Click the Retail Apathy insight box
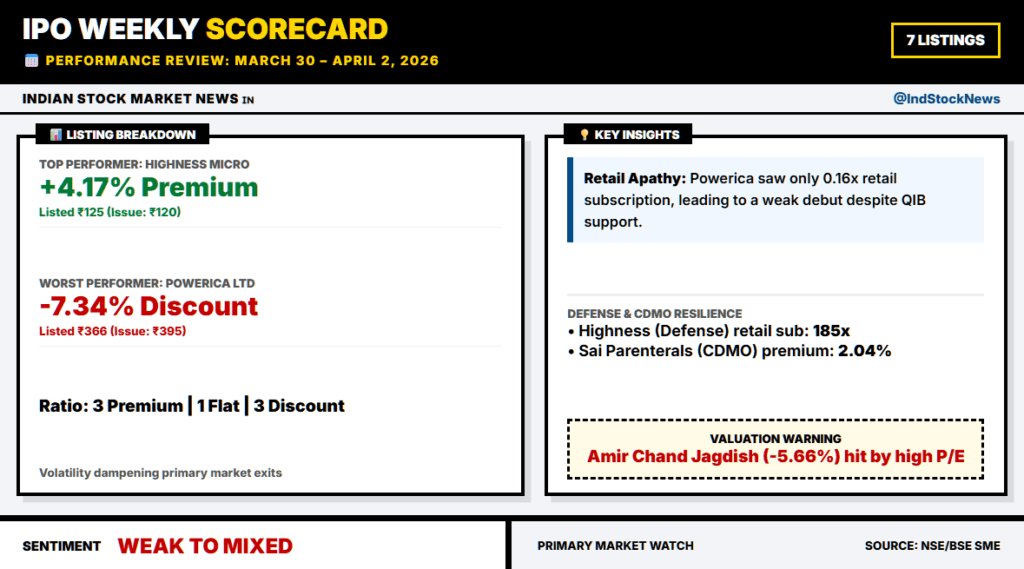This screenshot has width=1024, height=569. coord(775,200)
